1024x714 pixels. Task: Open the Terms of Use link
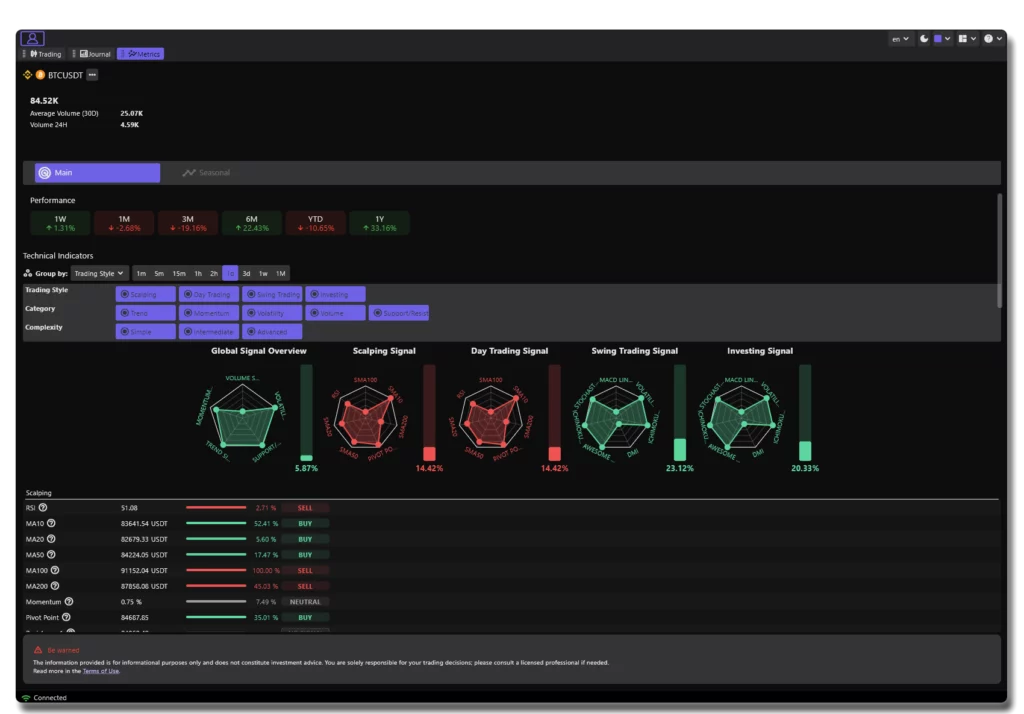101,671
